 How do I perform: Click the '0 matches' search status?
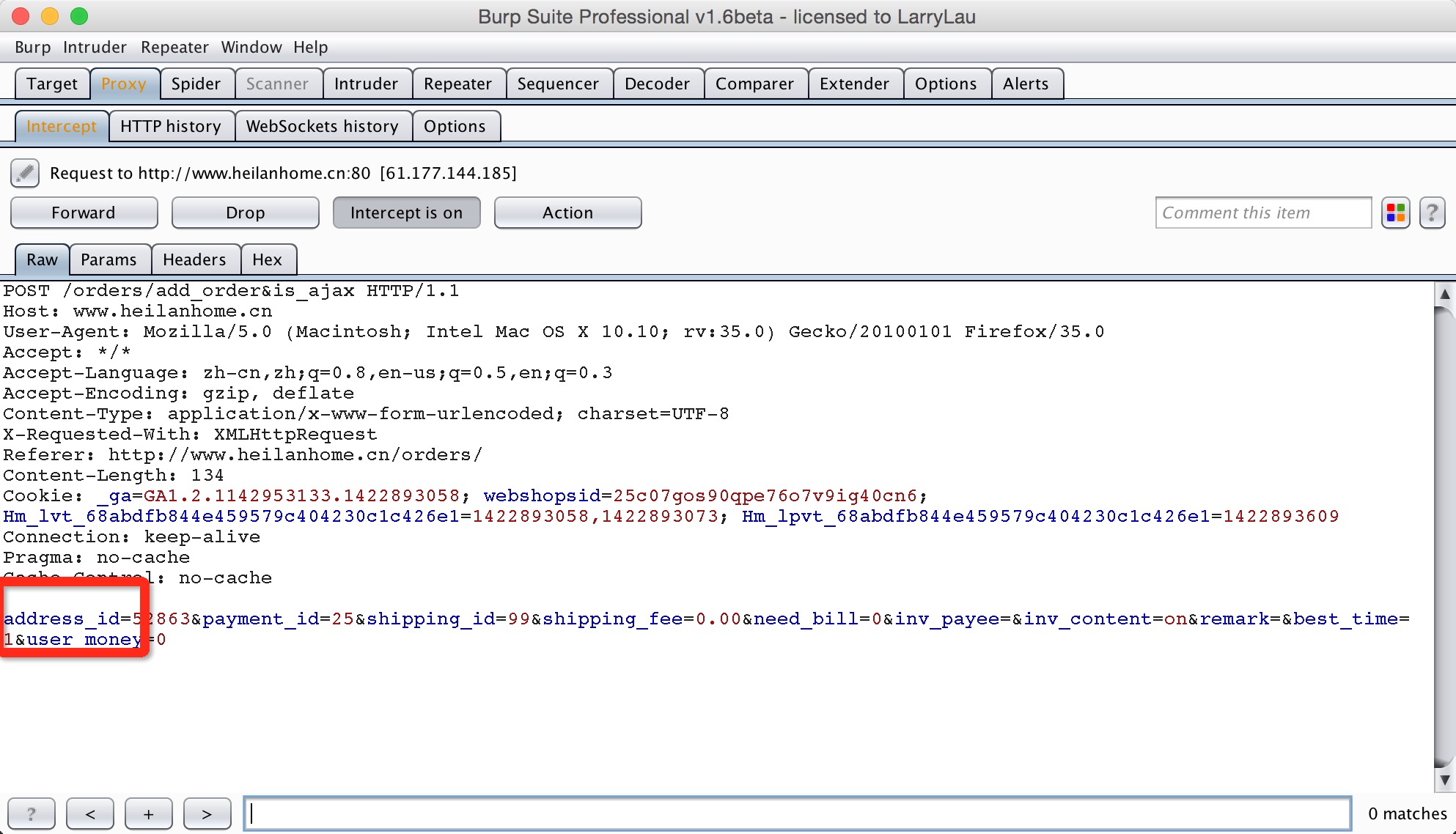[1408, 813]
